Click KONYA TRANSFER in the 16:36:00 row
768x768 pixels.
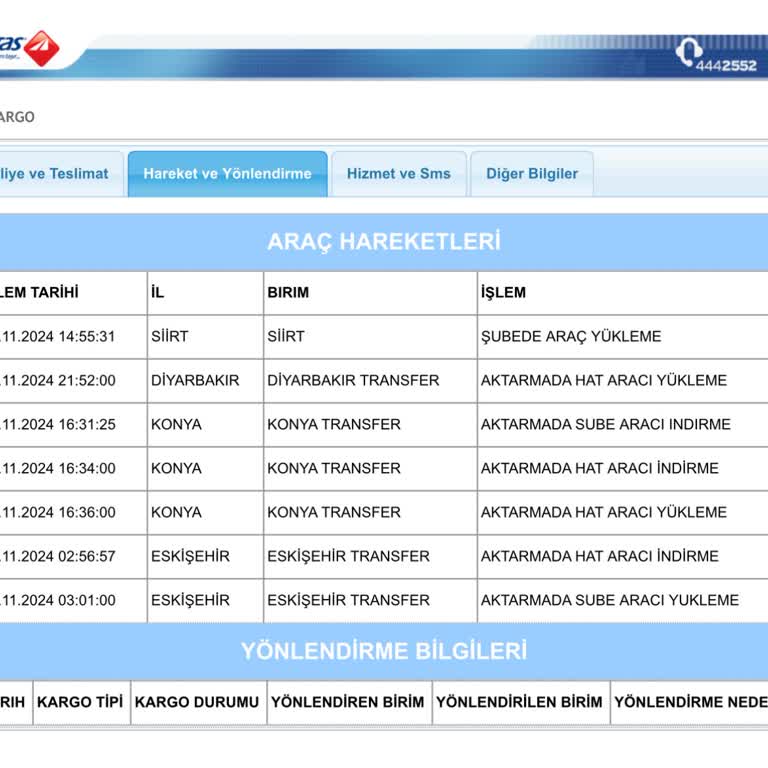point(370,513)
